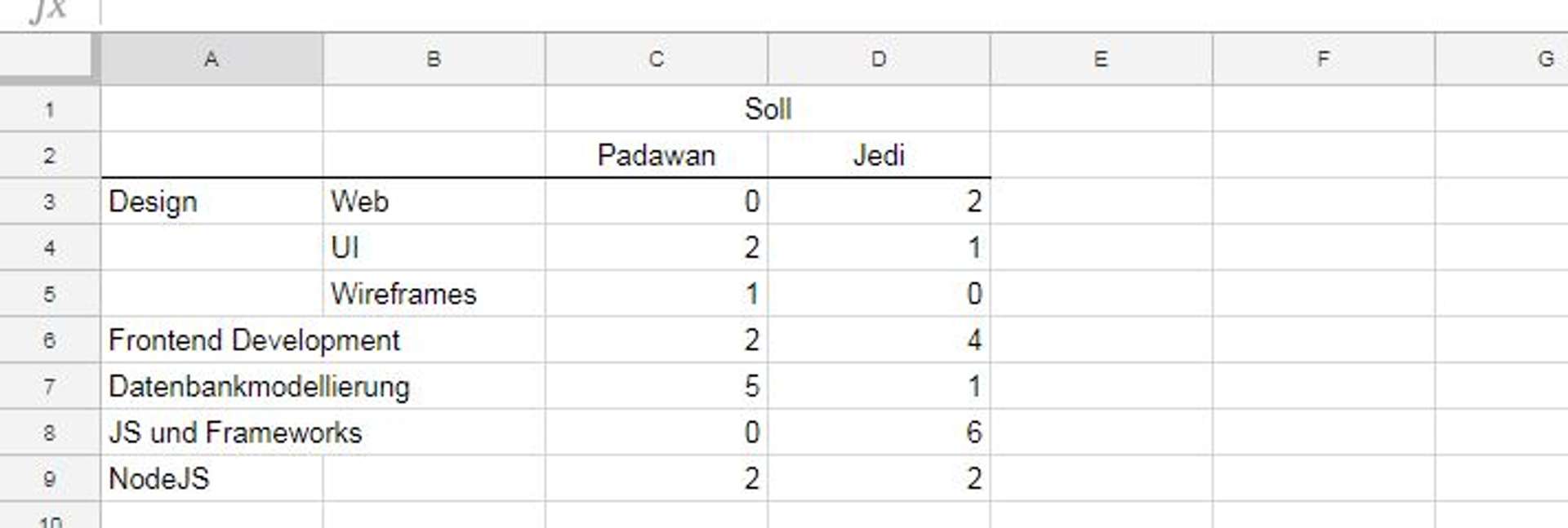Select column A header

click(212, 57)
